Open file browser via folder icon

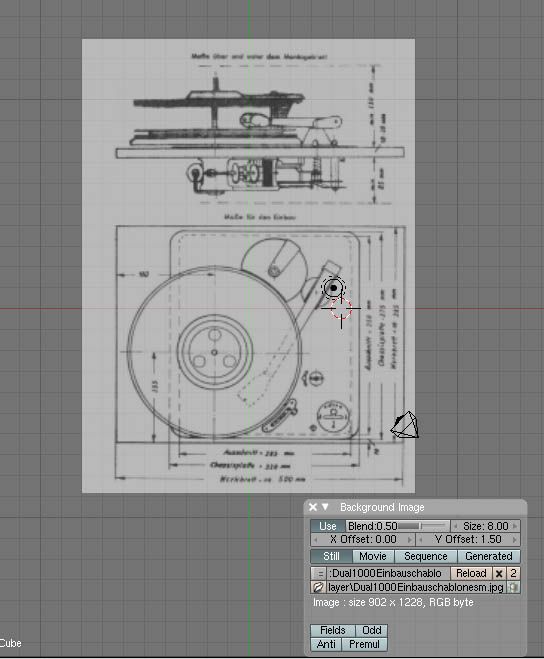pyautogui.click(x=318, y=587)
